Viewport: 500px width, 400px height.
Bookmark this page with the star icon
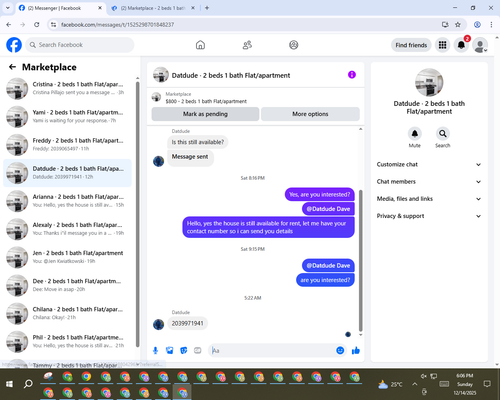[x=458, y=25]
